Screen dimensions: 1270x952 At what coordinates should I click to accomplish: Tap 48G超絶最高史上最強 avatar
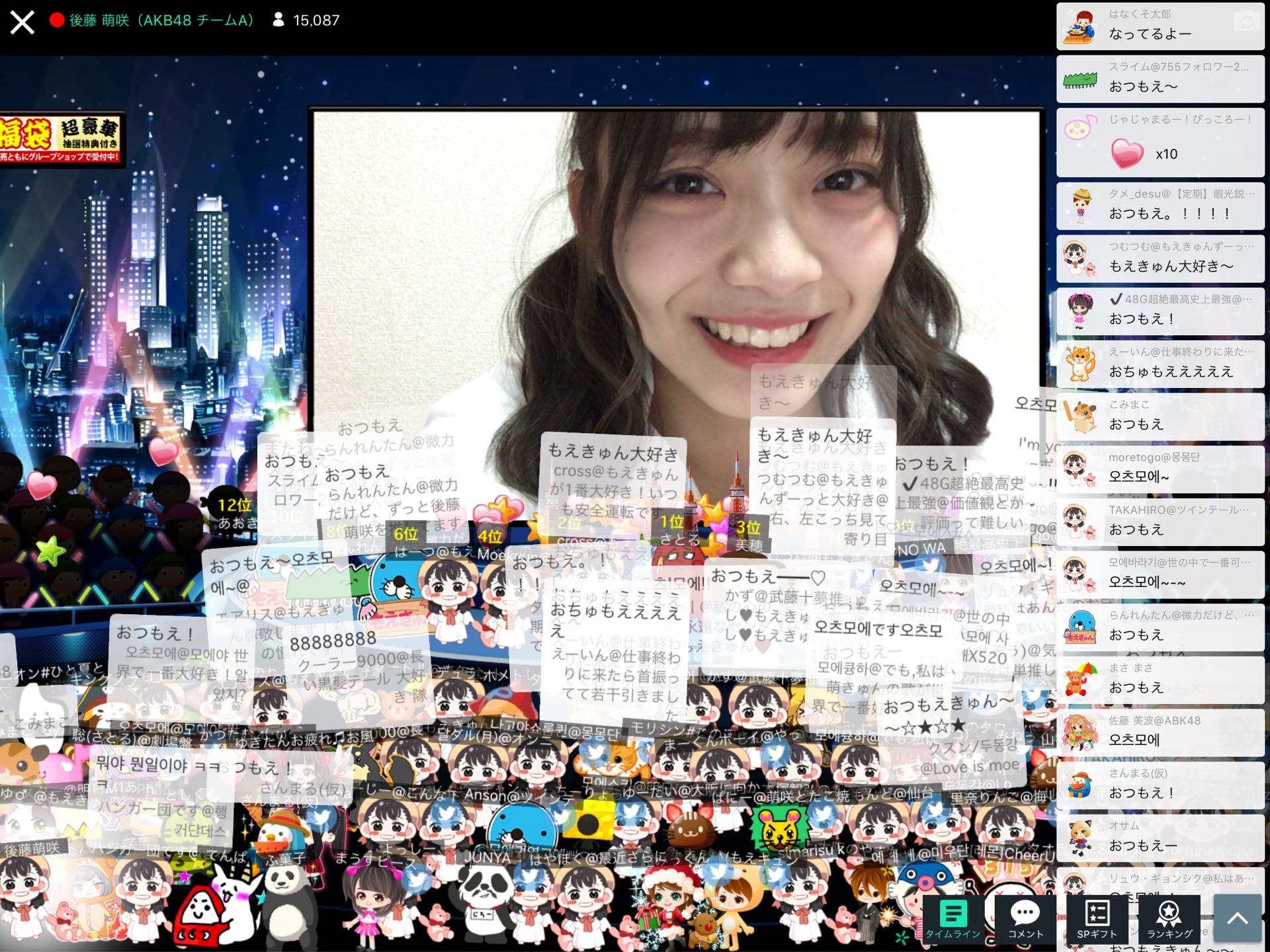1080,311
